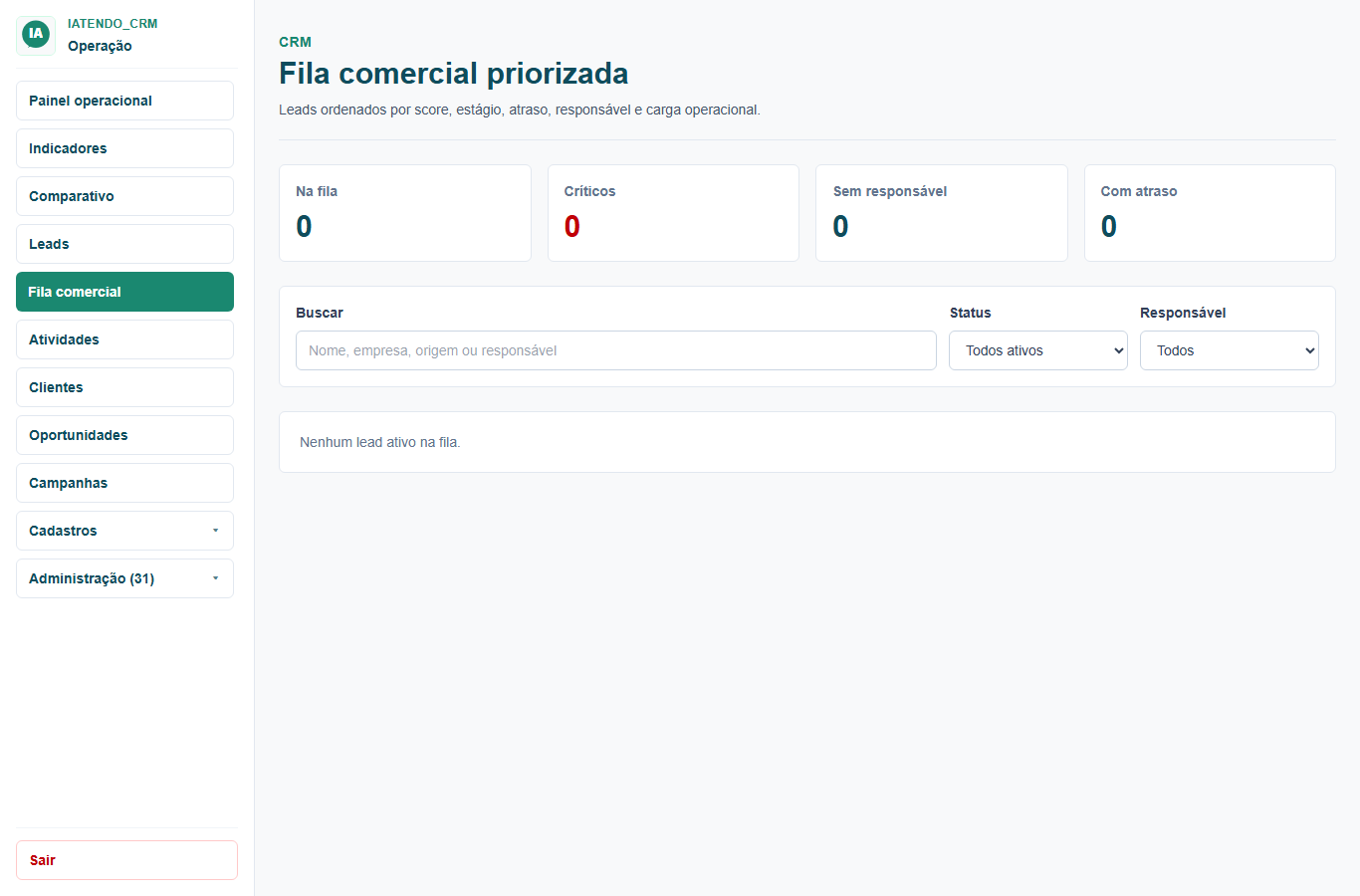Click the Sair logout button
This screenshot has width=1360, height=896.
(126, 860)
